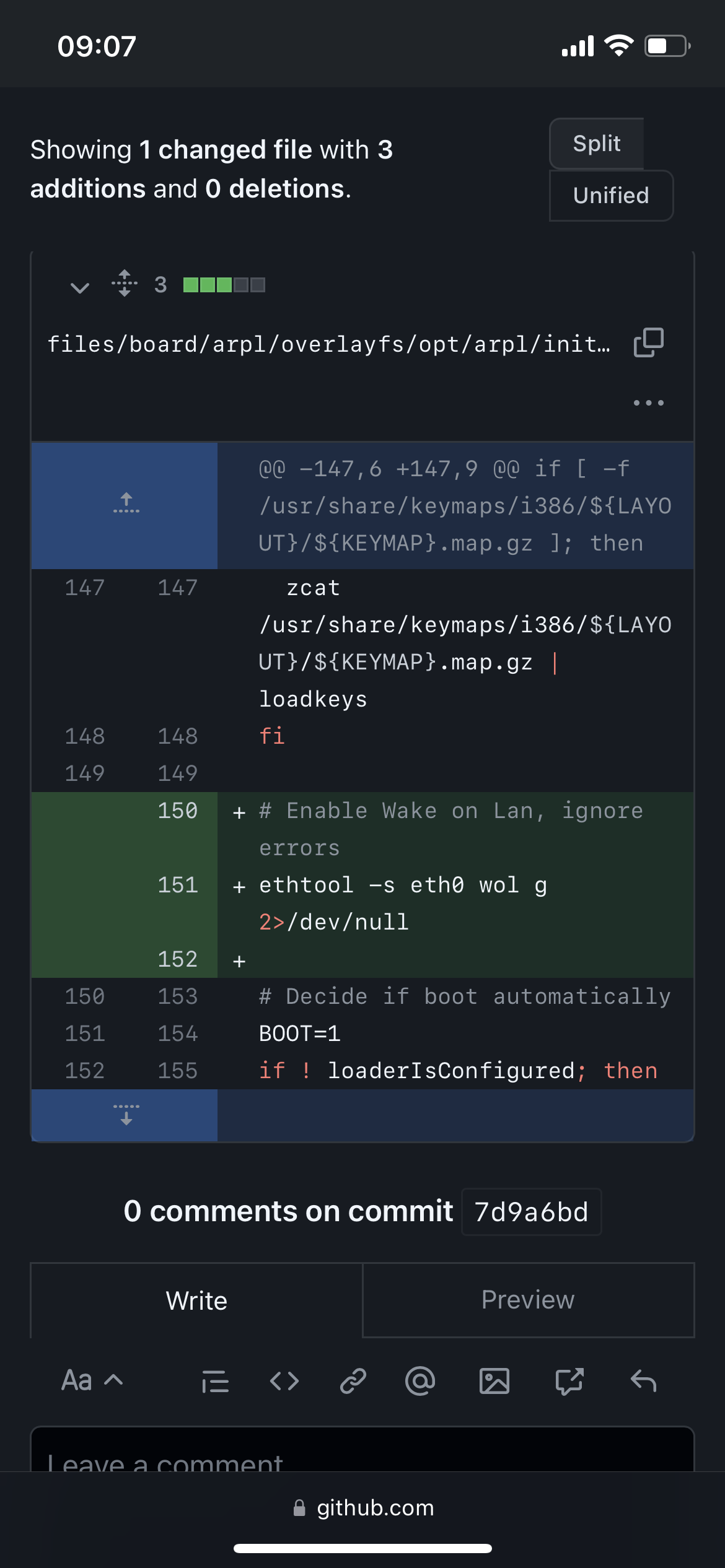Switch to Unified diff view
The image size is (725, 1568).
(611, 196)
